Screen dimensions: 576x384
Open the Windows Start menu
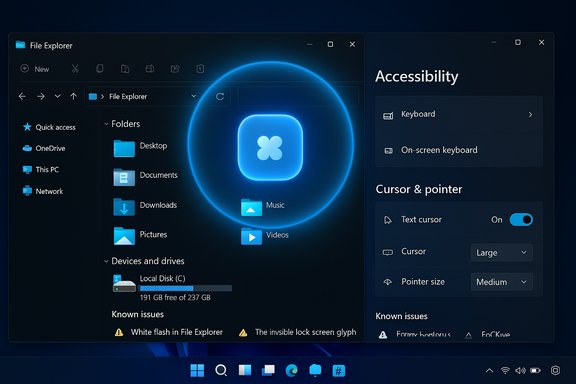197,370
